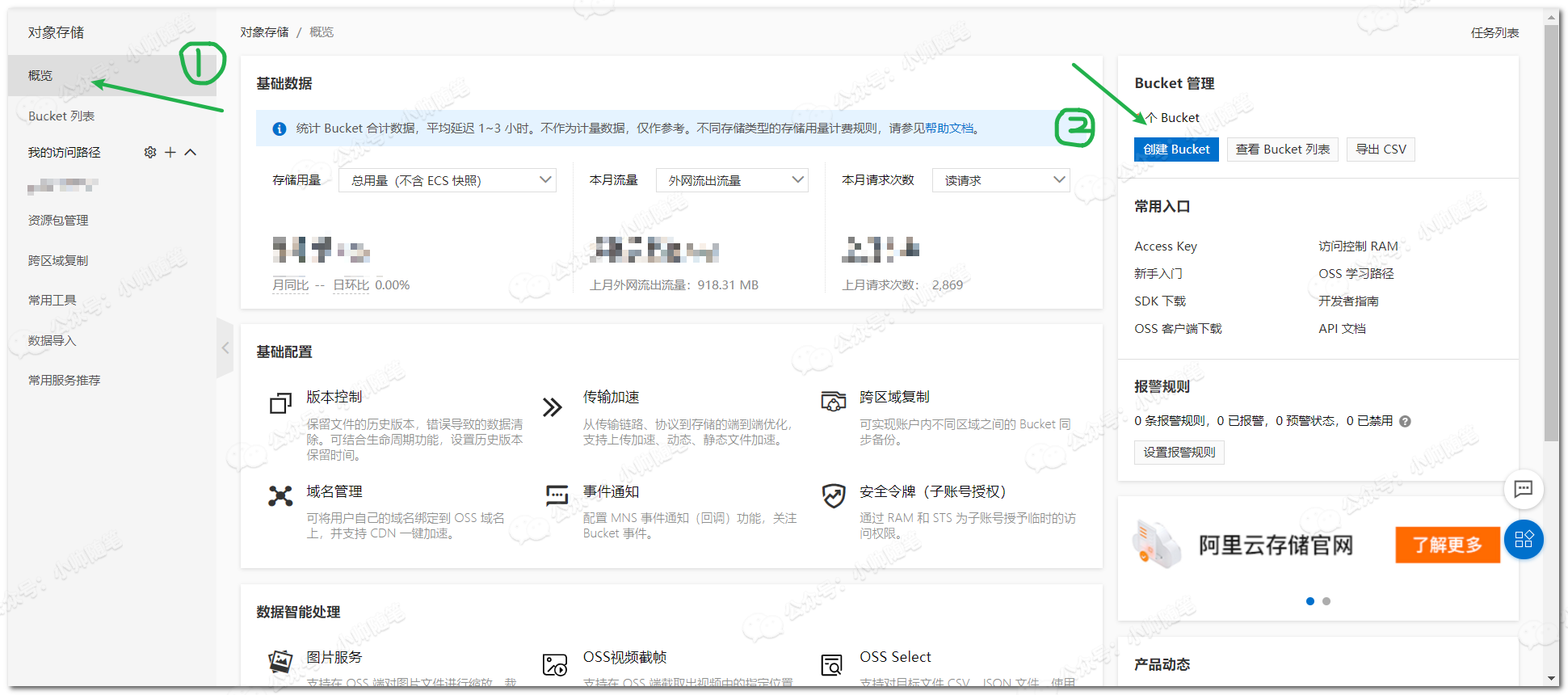Open the OSS视频截帧 title
Image resolution: width=1568 pixels, height=695 pixels.
point(624,657)
